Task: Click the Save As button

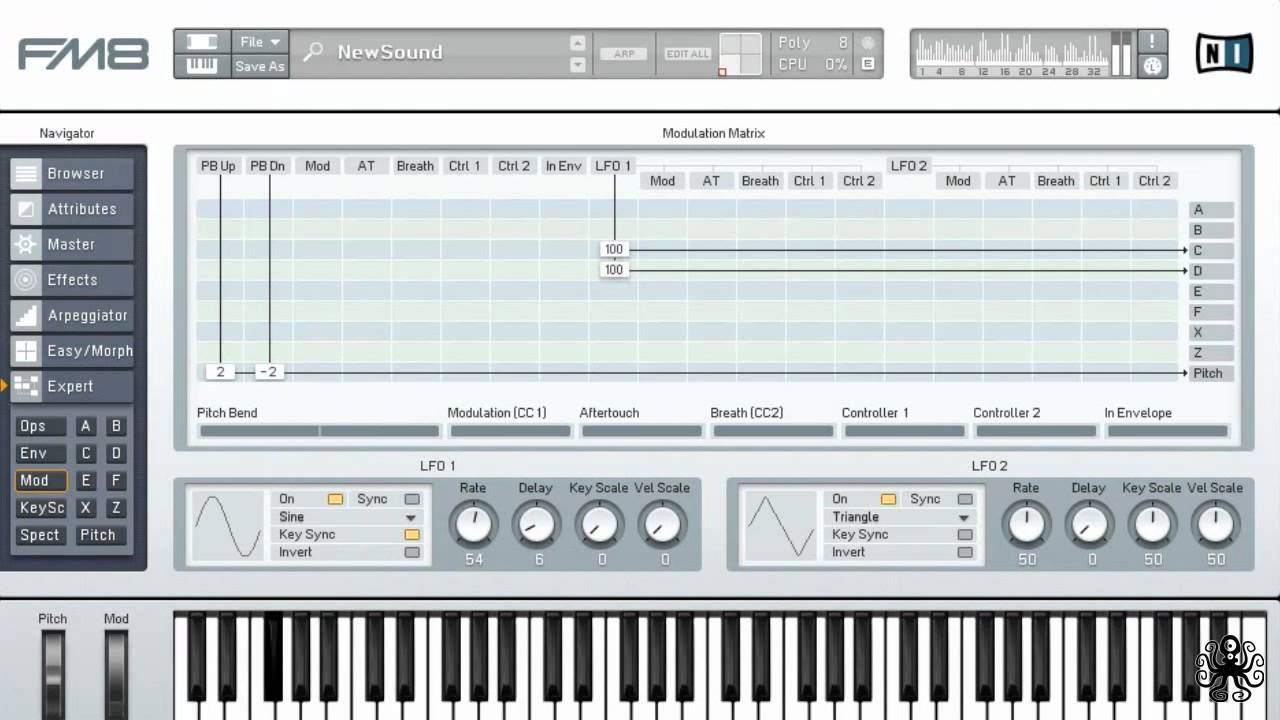Action: pyautogui.click(x=260, y=66)
